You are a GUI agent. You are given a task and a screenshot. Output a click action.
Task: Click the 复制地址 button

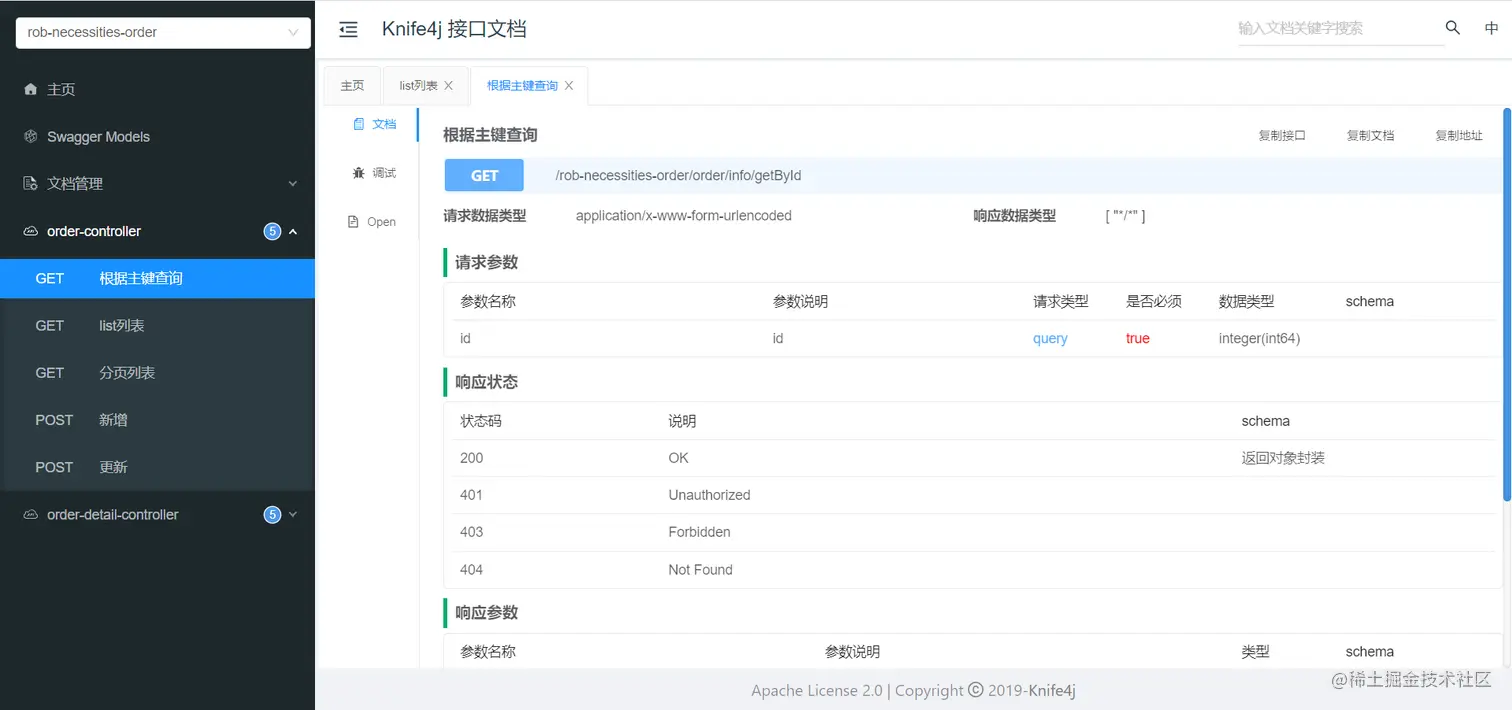coord(1459,136)
